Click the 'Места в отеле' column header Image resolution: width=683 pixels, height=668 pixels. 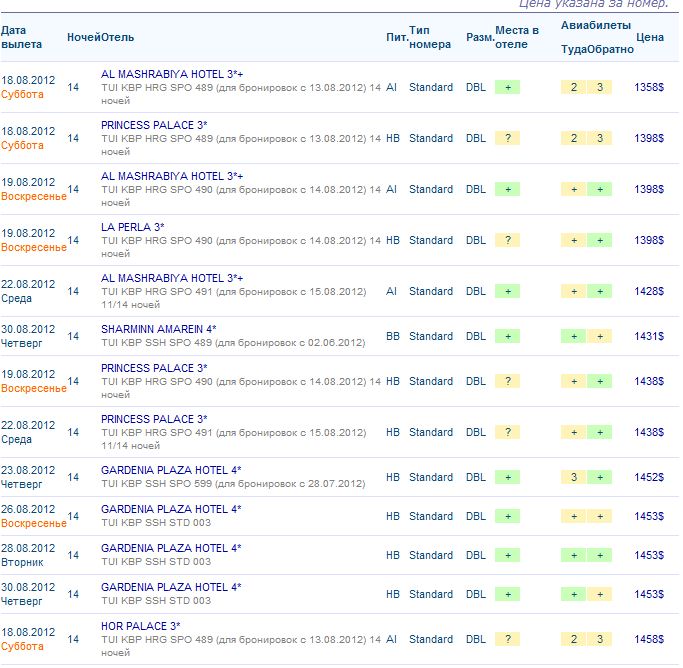point(517,37)
